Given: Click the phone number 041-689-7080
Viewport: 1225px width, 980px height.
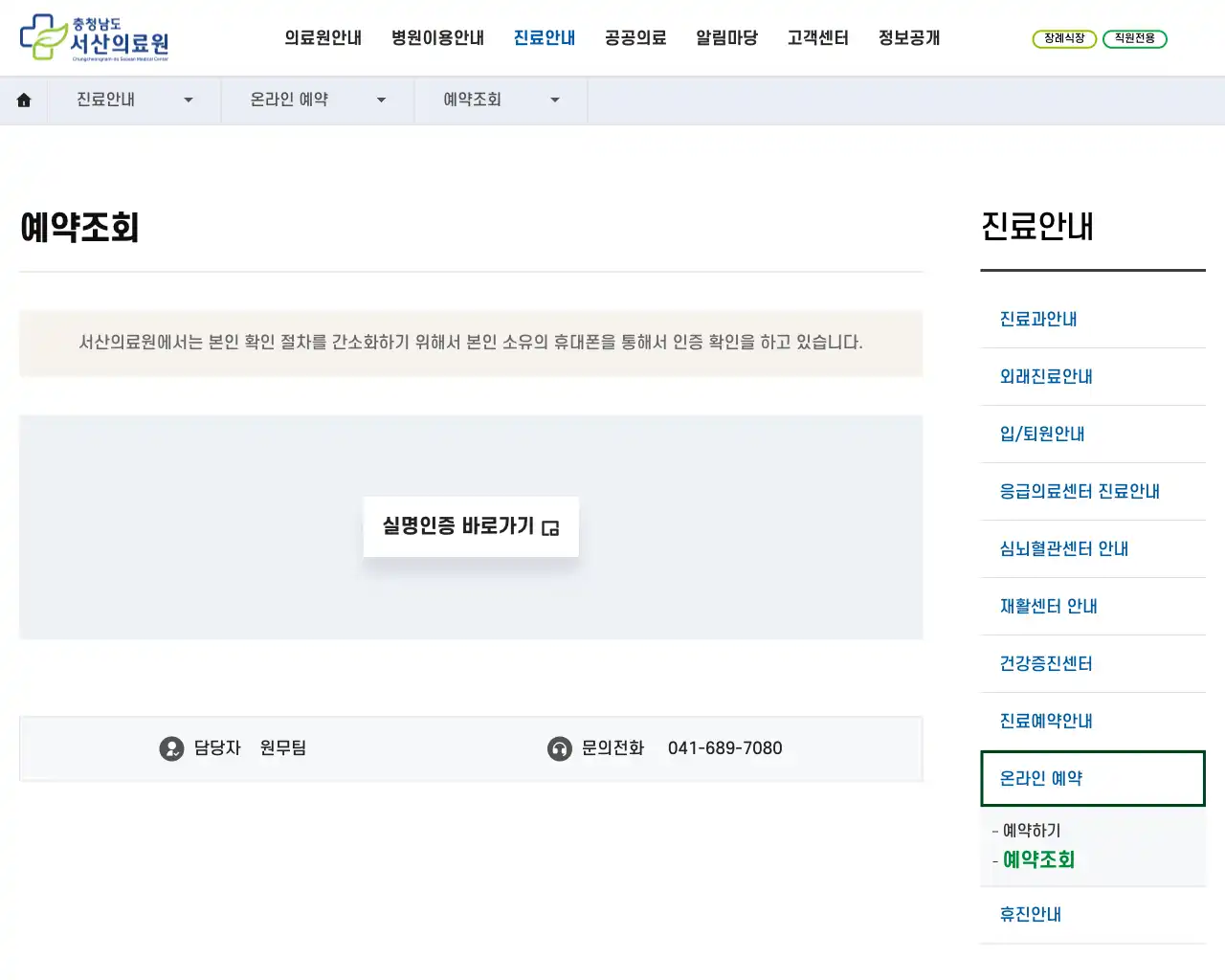Looking at the screenshot, I should pyautogui.click(x=725, y=748).
